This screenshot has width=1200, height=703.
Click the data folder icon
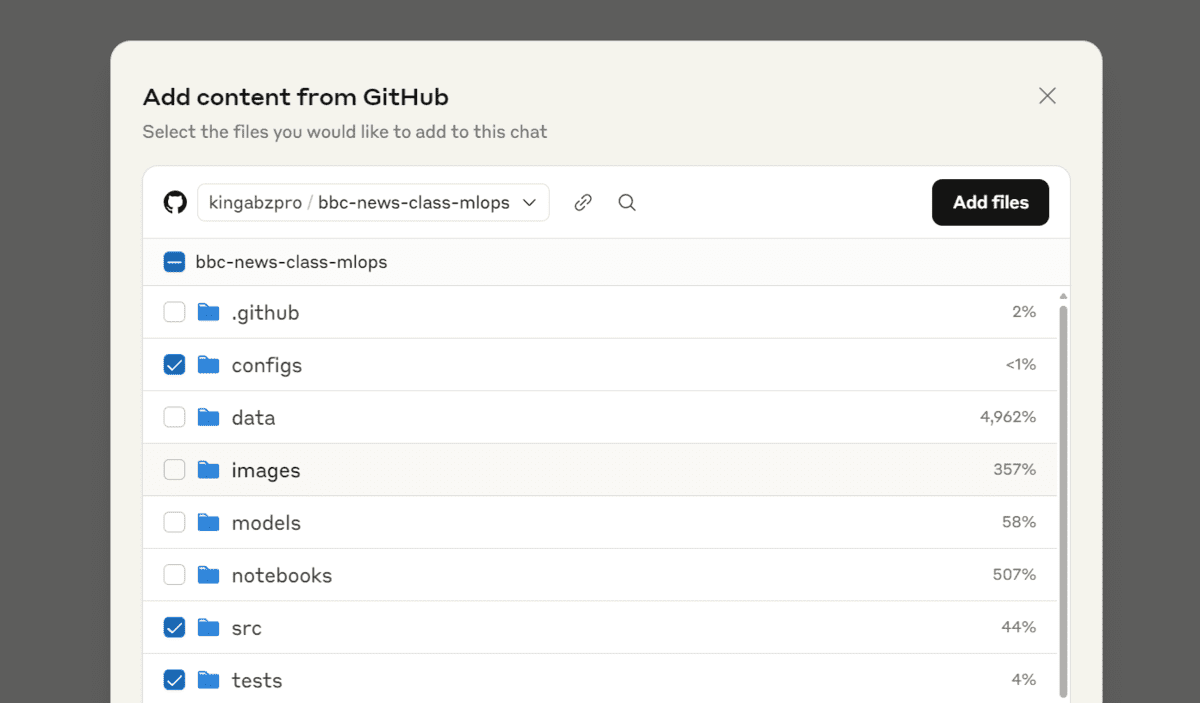(208, 417)
